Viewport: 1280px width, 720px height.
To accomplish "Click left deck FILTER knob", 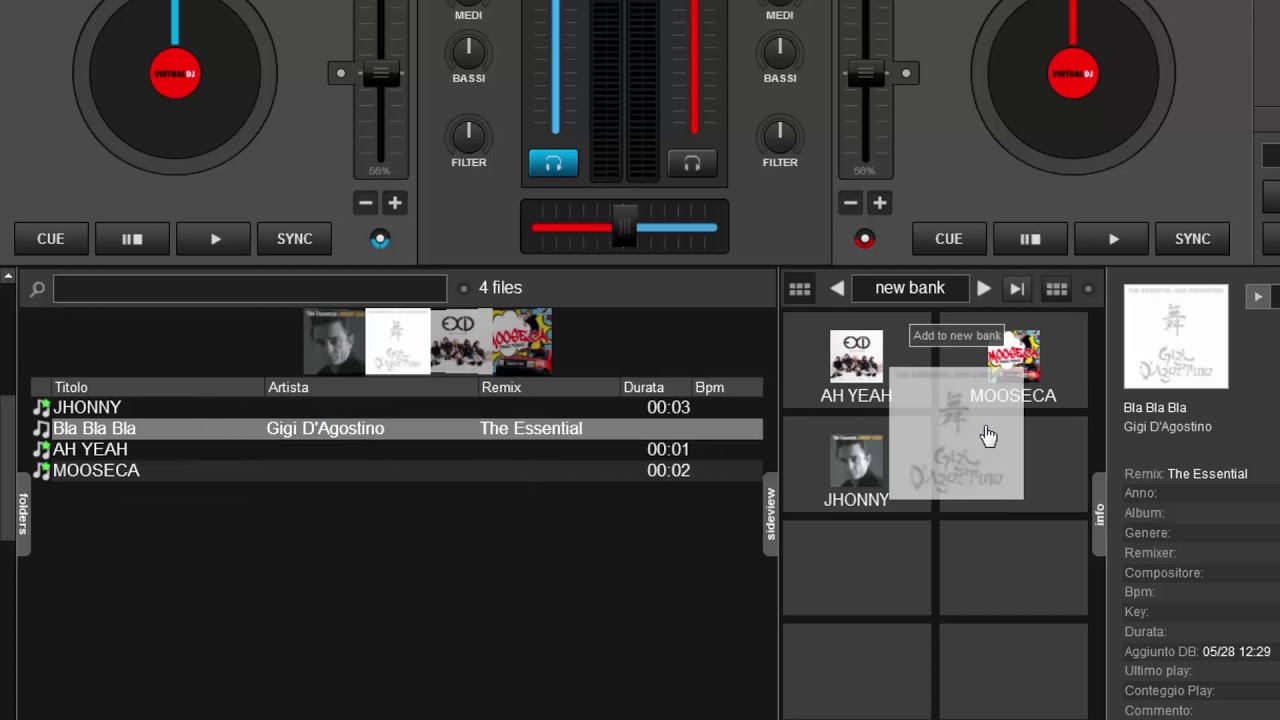I will 468,135.
